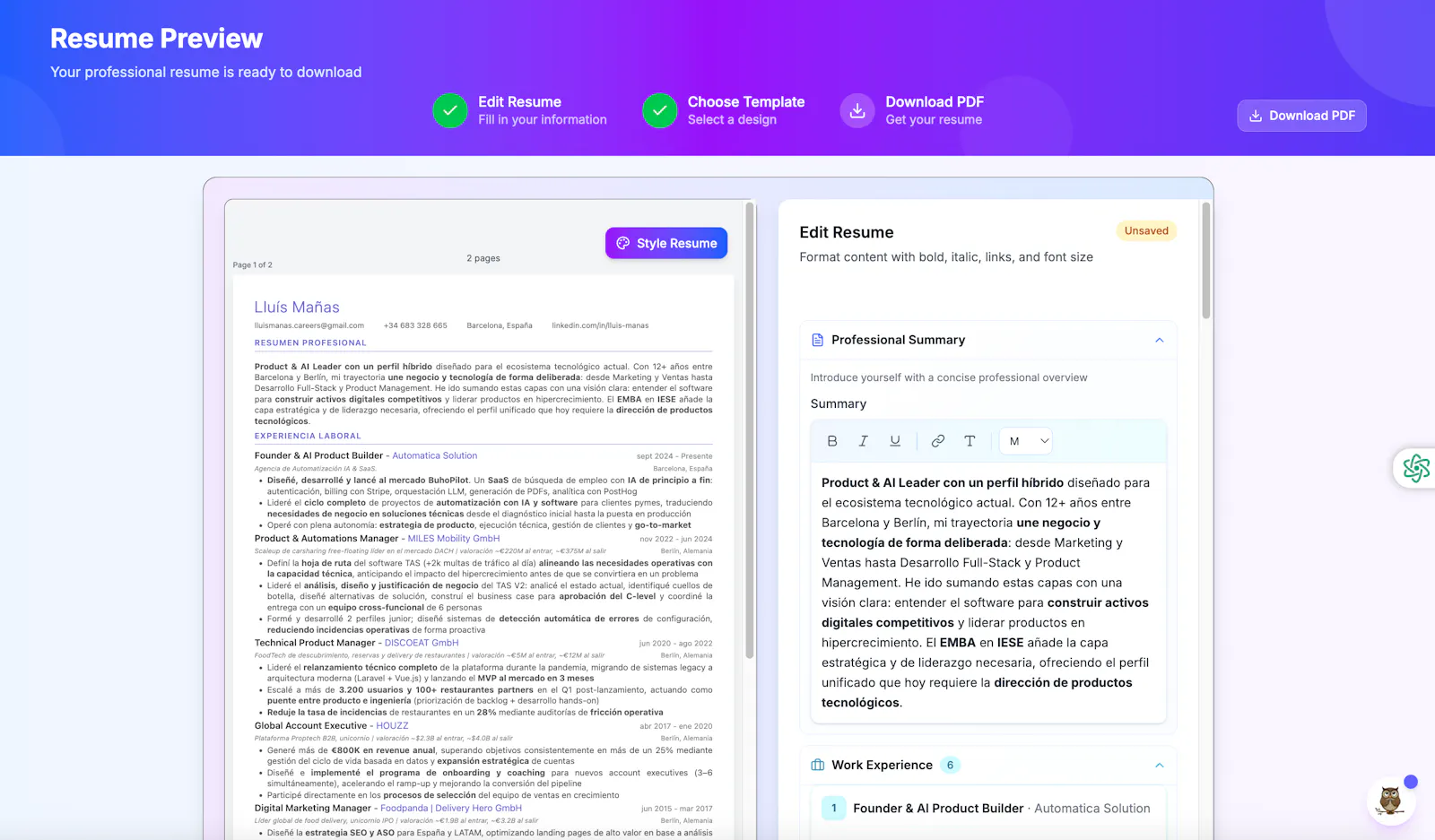Click the 'Page 1 of 2' label

tap(252, 265)
